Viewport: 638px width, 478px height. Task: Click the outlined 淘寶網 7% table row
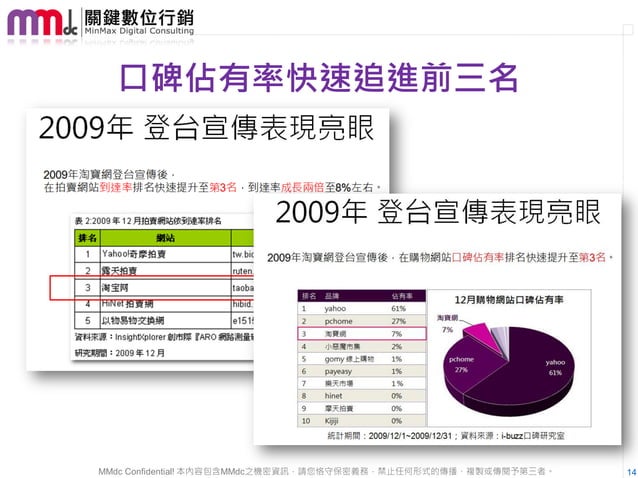coord(362,334)
